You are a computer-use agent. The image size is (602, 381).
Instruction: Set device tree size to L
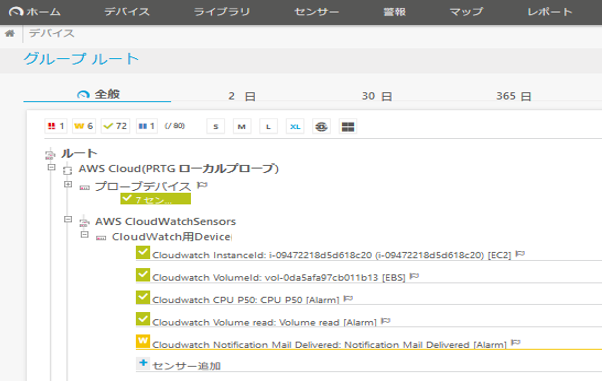click(x=268, y=126)
